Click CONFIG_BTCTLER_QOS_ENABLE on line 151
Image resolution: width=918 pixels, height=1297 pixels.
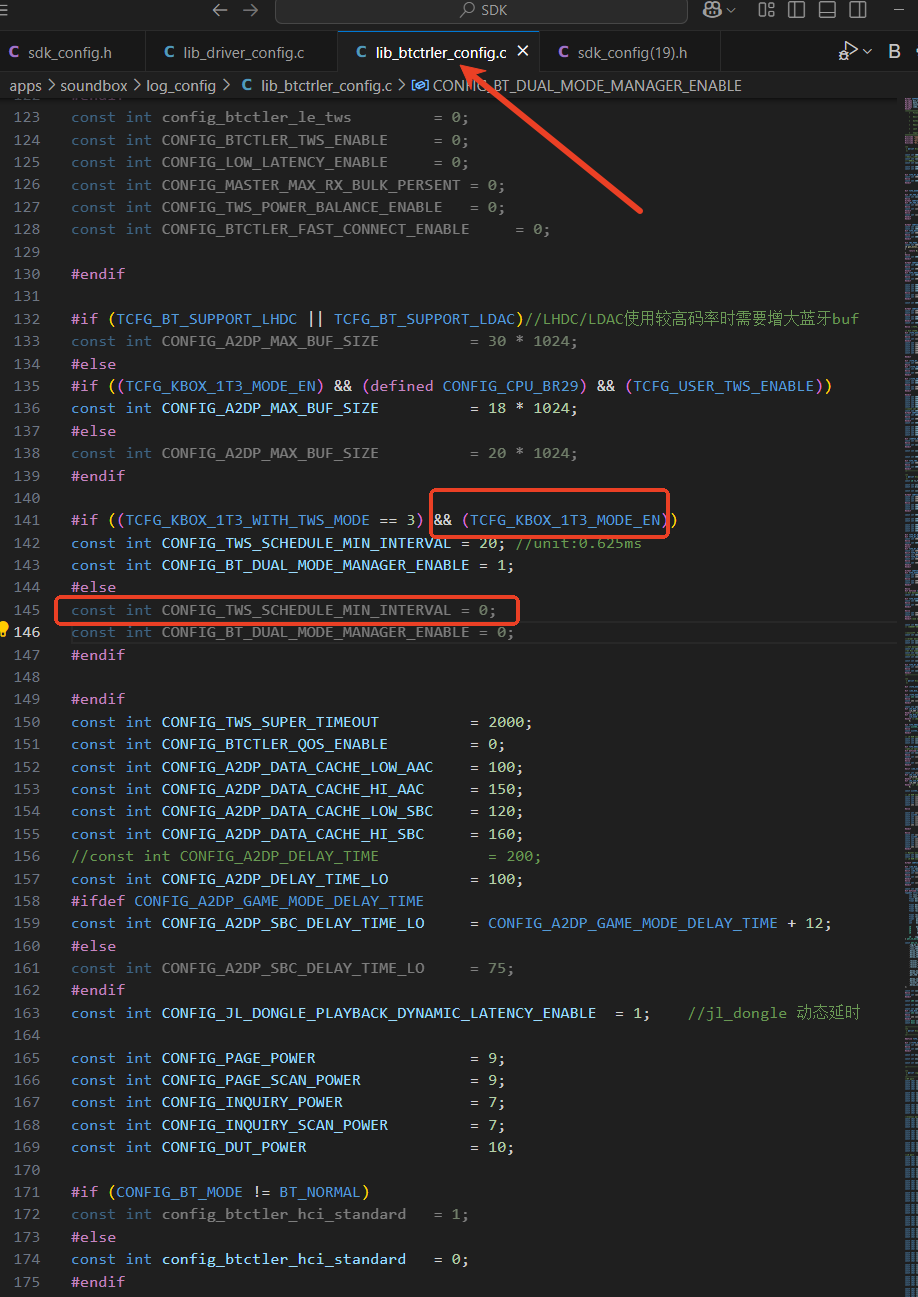pyautogui.click(x=275, y=744)
